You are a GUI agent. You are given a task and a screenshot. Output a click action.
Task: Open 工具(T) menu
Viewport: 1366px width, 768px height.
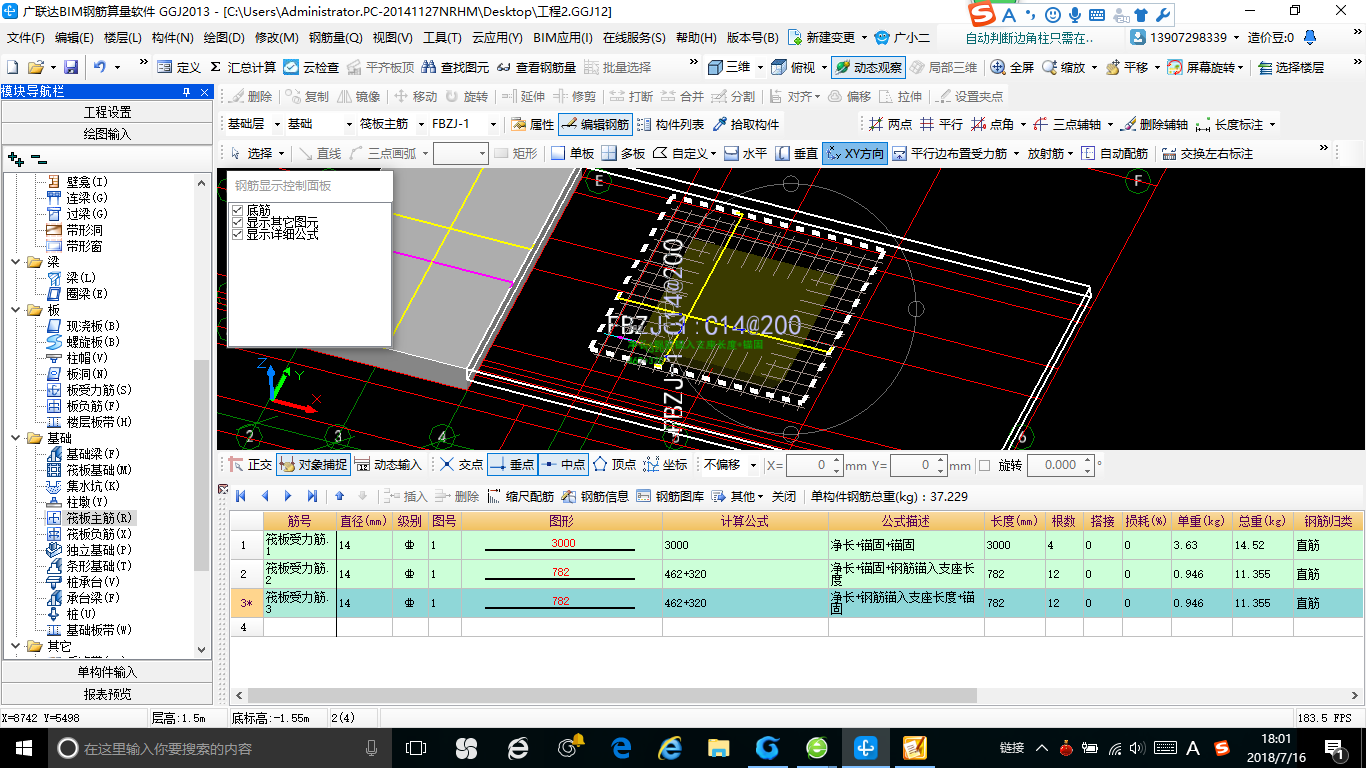(x=442, y=37)
